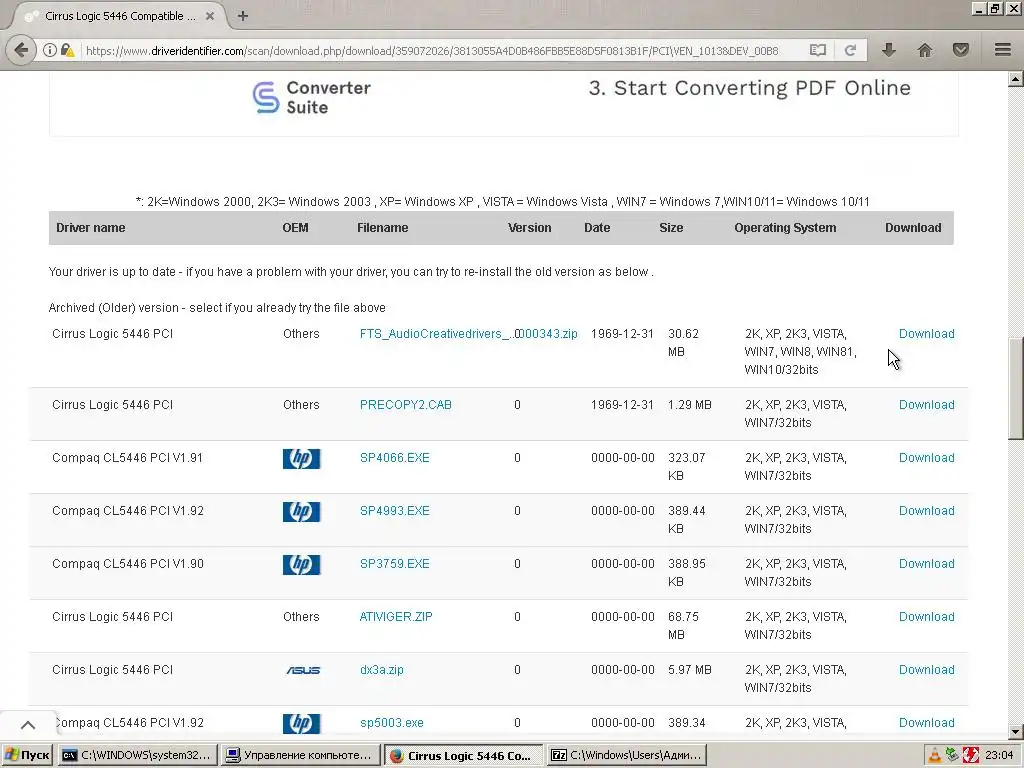
Task: Click ASUS logo in dx3a.zip row
Action: click(x=303, y=670)
